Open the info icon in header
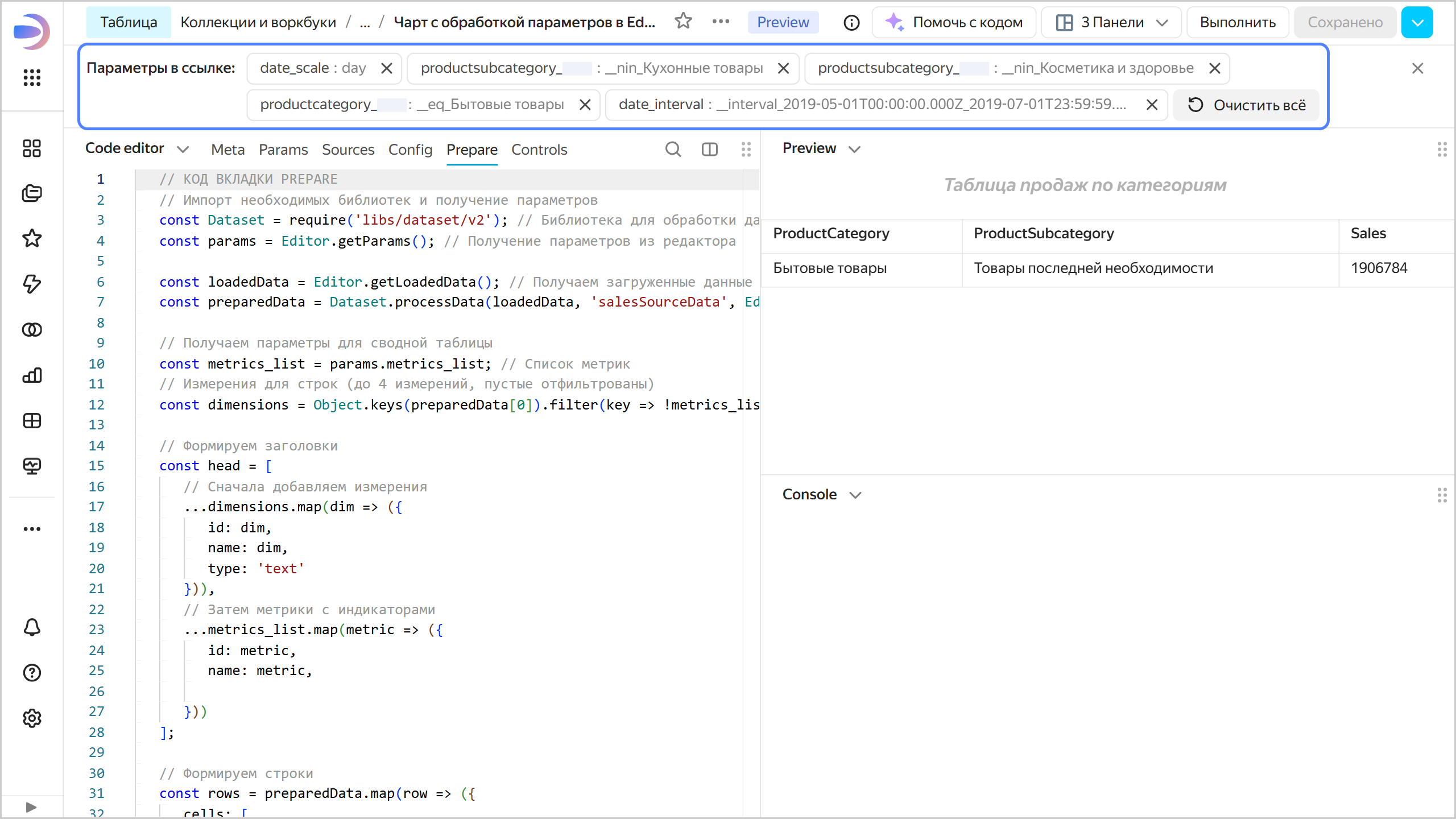Viewport: 1456px width, 819px height. pos(851,23)
